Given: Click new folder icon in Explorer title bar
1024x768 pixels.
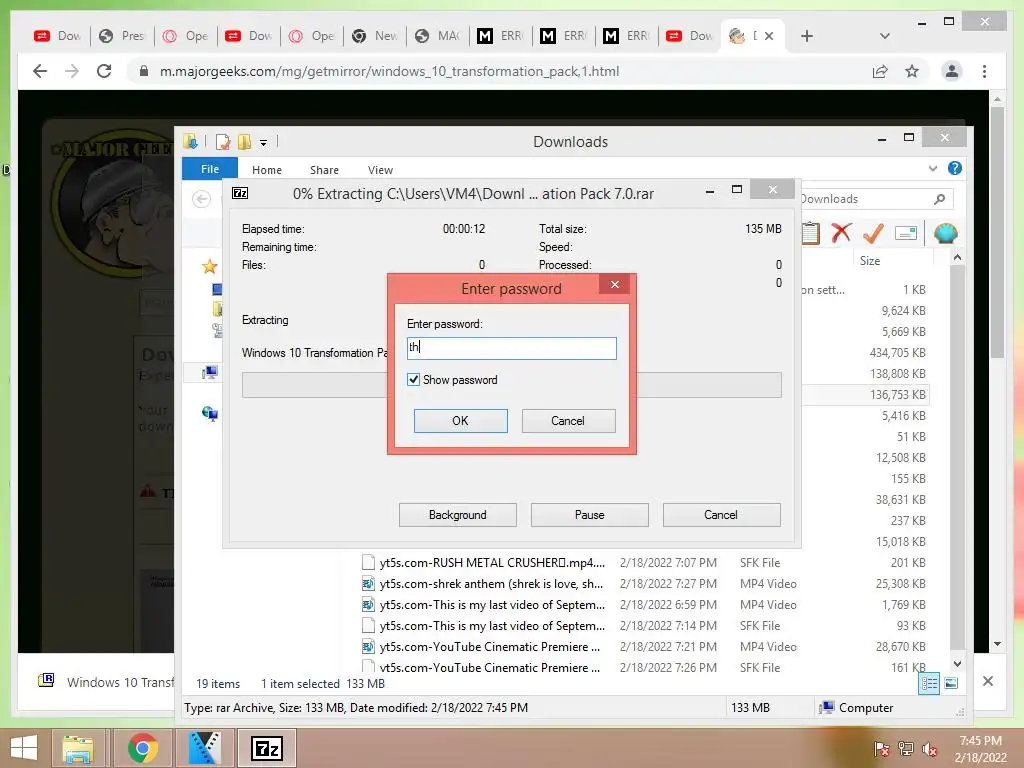Looking at the screenshot, I should coord(244,142).
